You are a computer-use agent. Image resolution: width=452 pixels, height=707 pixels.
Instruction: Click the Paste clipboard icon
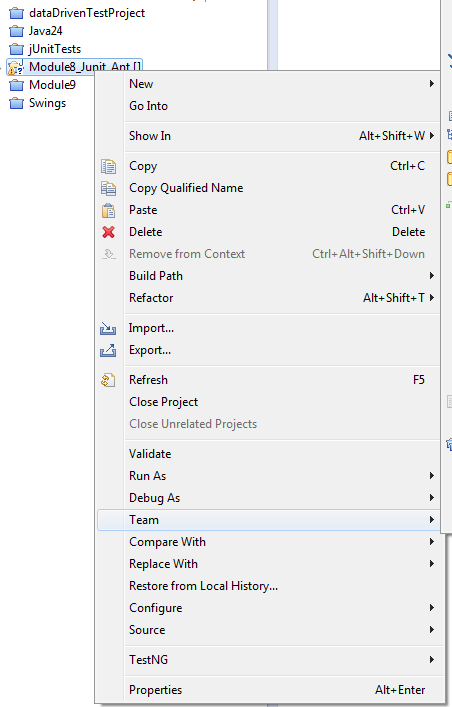pyautogui.click(x=108, y=210)
